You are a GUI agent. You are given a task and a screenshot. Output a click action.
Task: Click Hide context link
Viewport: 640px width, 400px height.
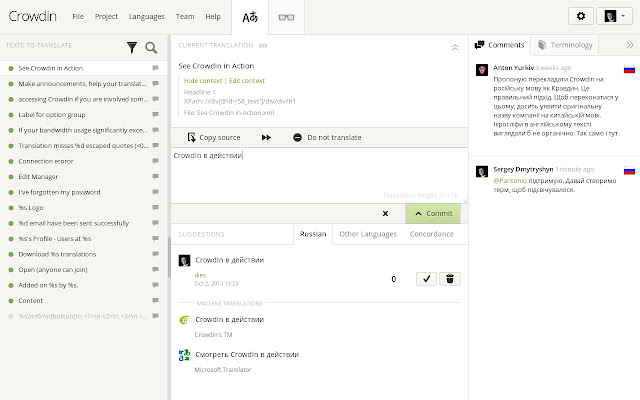pos(203,80)
